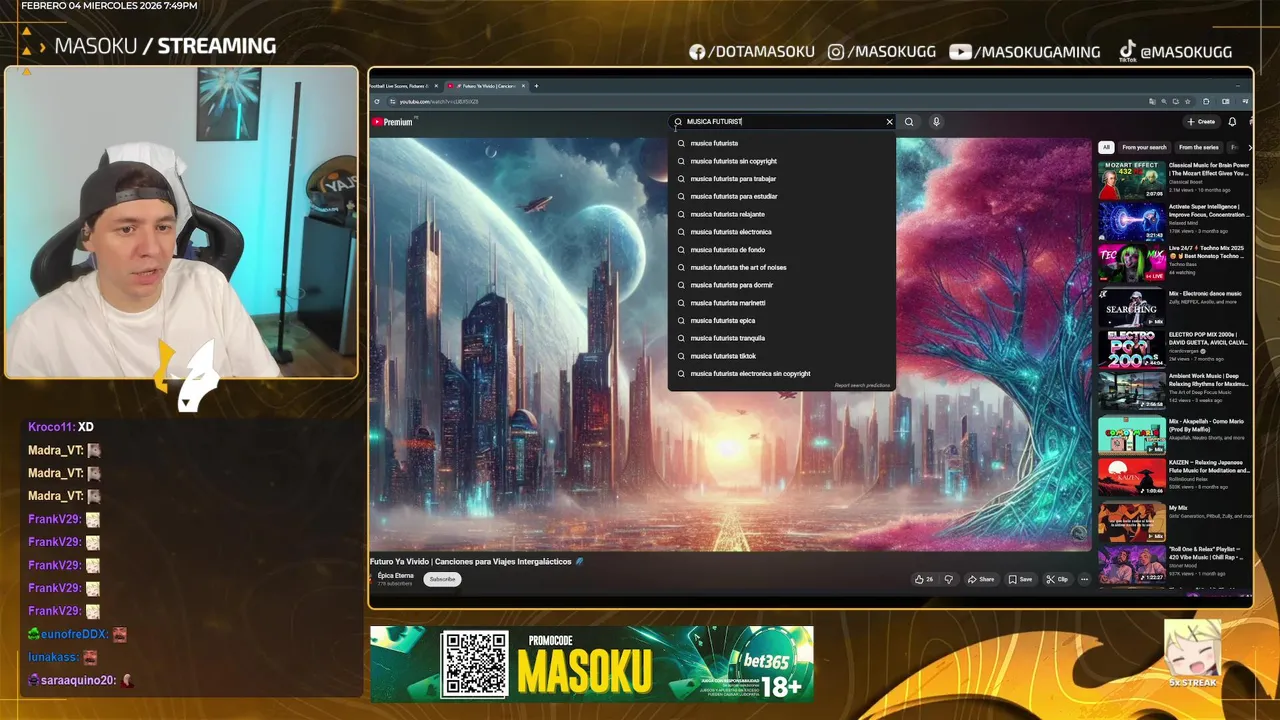Image resolution: width=1280 pixels, height=720 pixels.
Task: Click into the YouTube search field
Action: (x=780, y=122)
